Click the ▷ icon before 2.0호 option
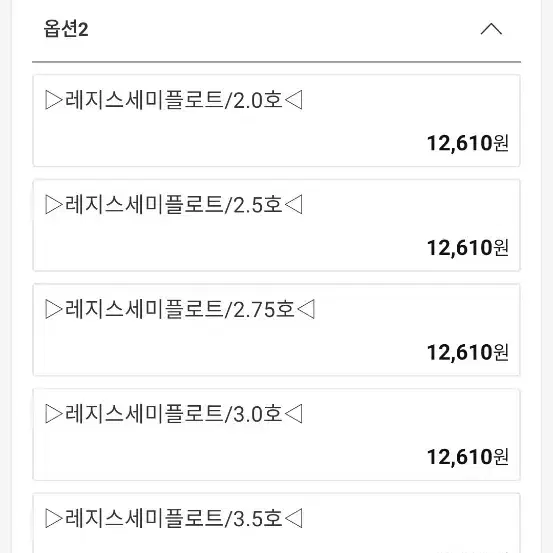The width and height of the screenshot is (553, 553). click(54, 100)
